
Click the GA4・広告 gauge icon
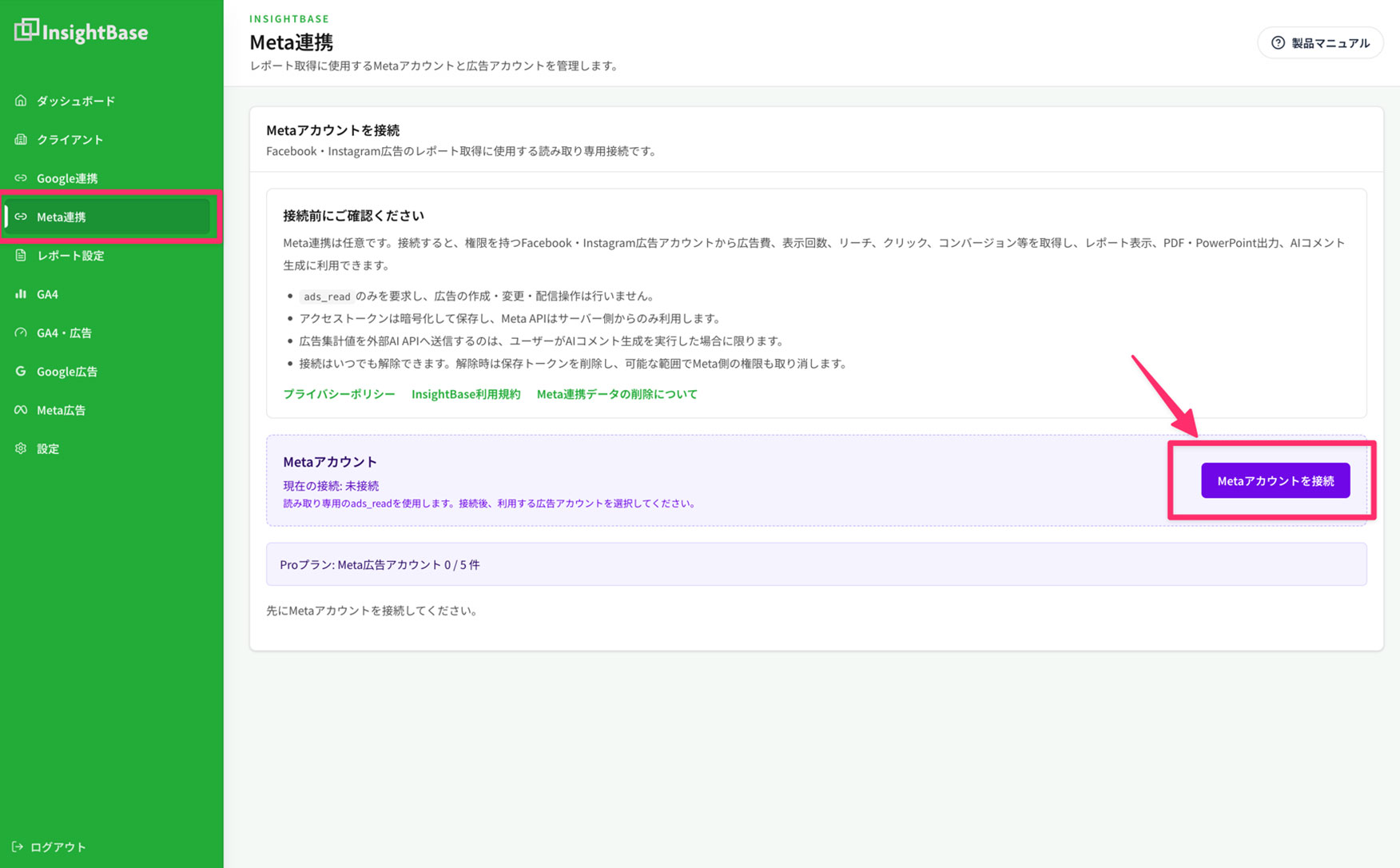21,332
